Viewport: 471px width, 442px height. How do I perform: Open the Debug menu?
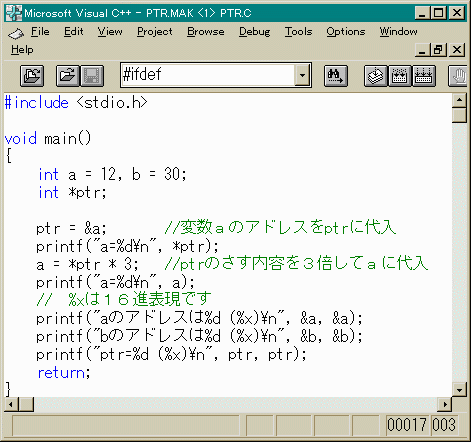click(254, 32)
